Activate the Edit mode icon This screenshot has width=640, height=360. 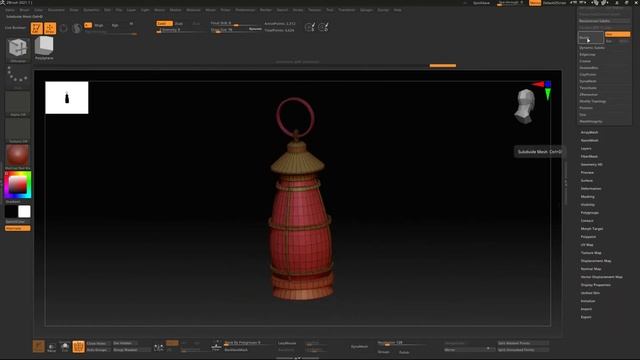tap(37, 28)
